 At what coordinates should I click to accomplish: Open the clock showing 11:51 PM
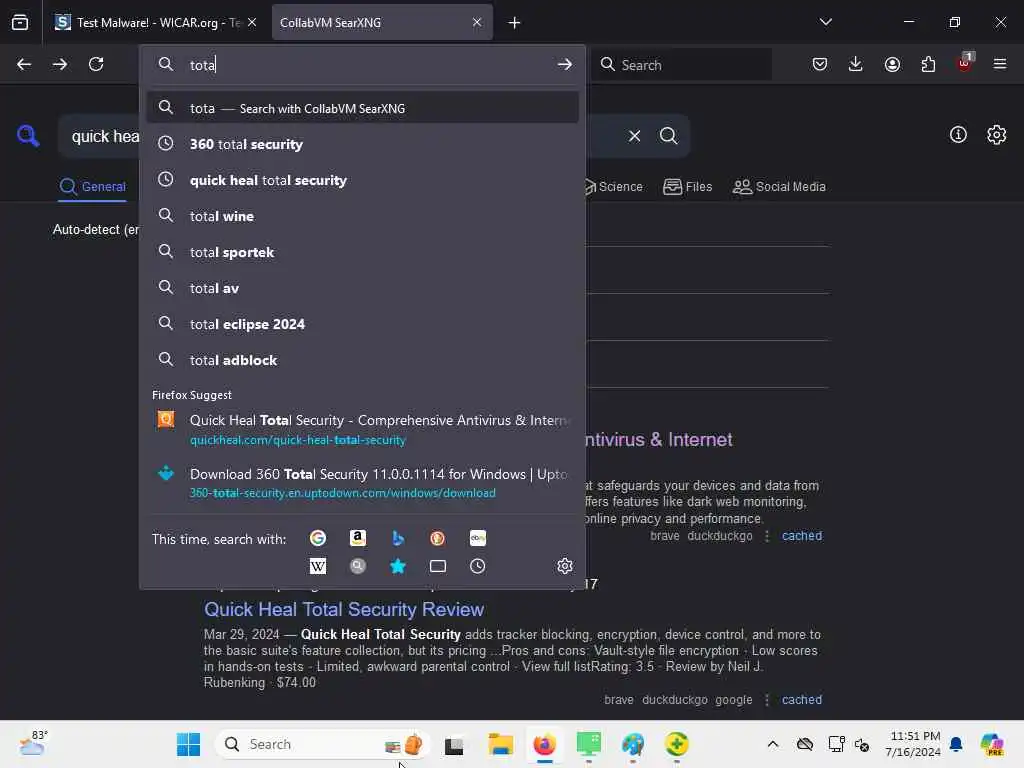click(x=913, y=744)
